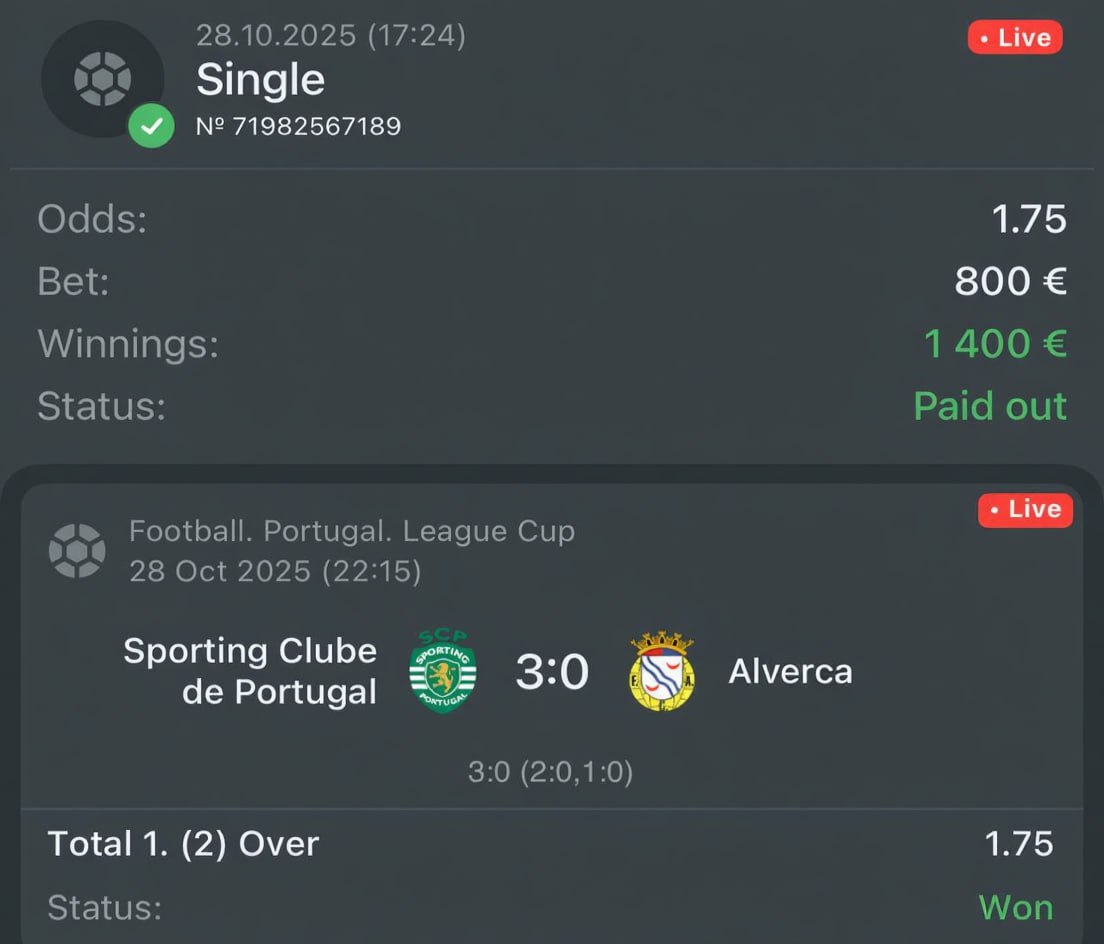Click the Total 1. (2) Over selection
1104x944 pixels.
183,844
